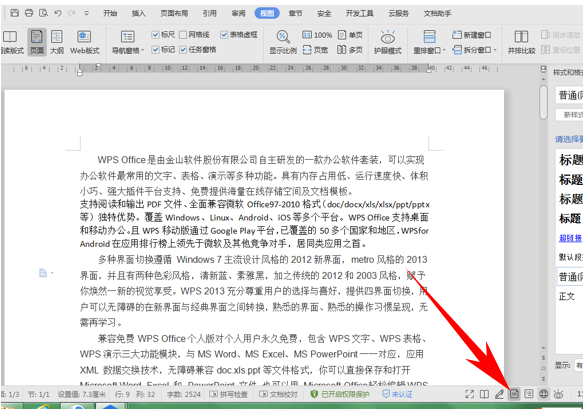
Task: Click the 字数: 2524 word count
Action: [184, 394]
